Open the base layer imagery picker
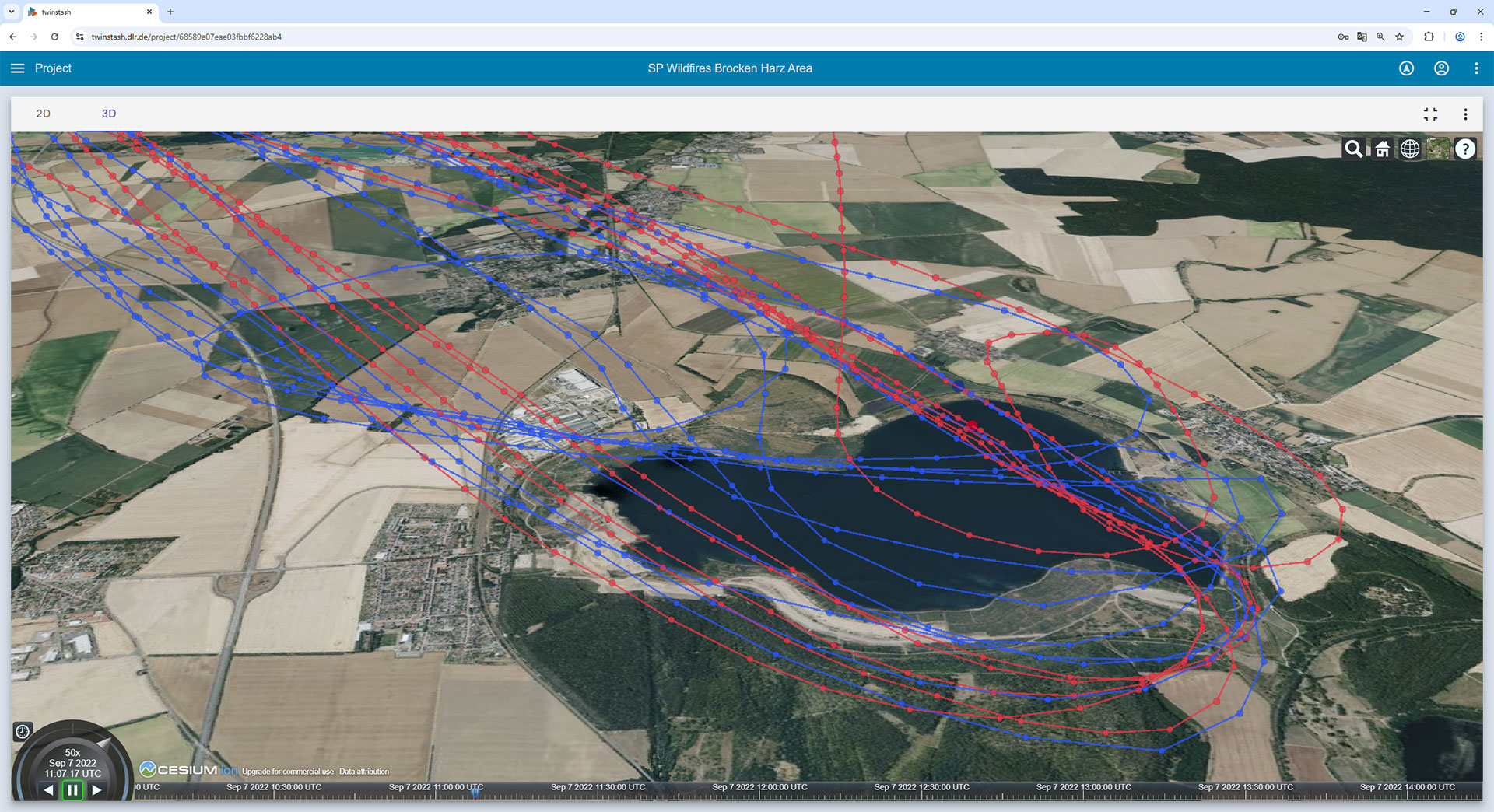This screenshot has height=812, width=1494. [1438, 149]
